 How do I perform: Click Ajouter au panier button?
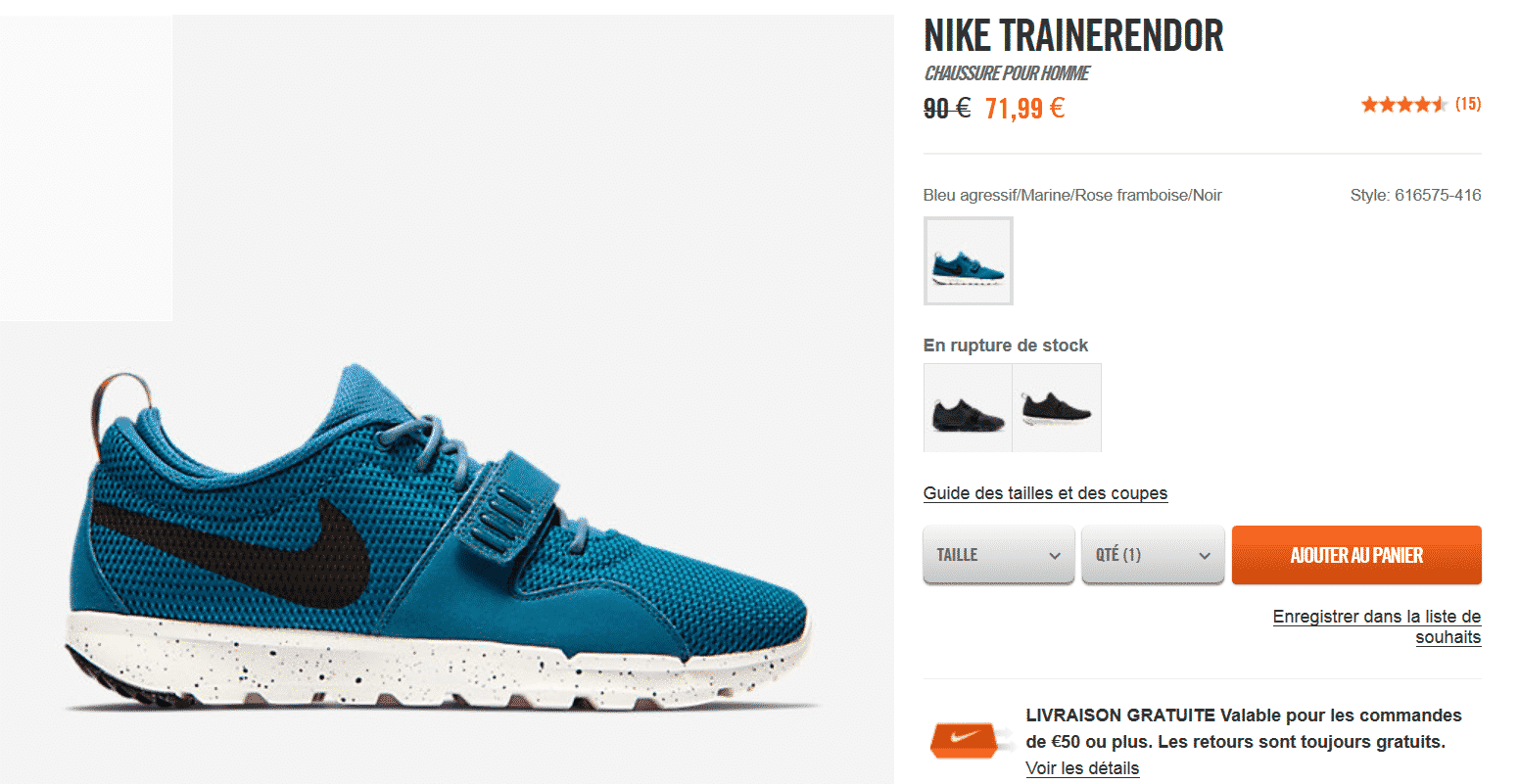point(1356,555)
